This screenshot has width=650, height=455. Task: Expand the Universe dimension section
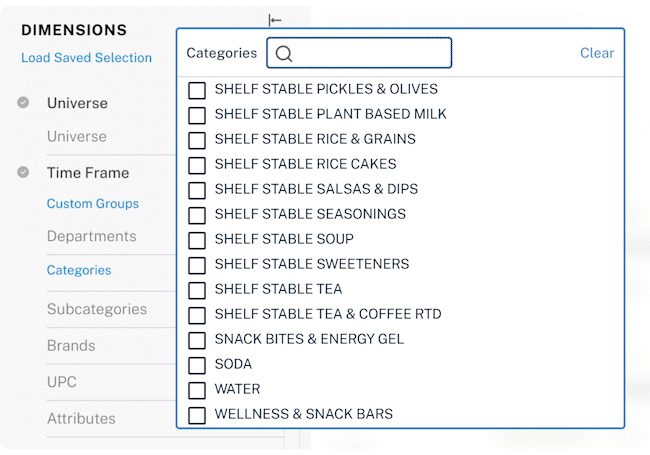coord(77,103)
